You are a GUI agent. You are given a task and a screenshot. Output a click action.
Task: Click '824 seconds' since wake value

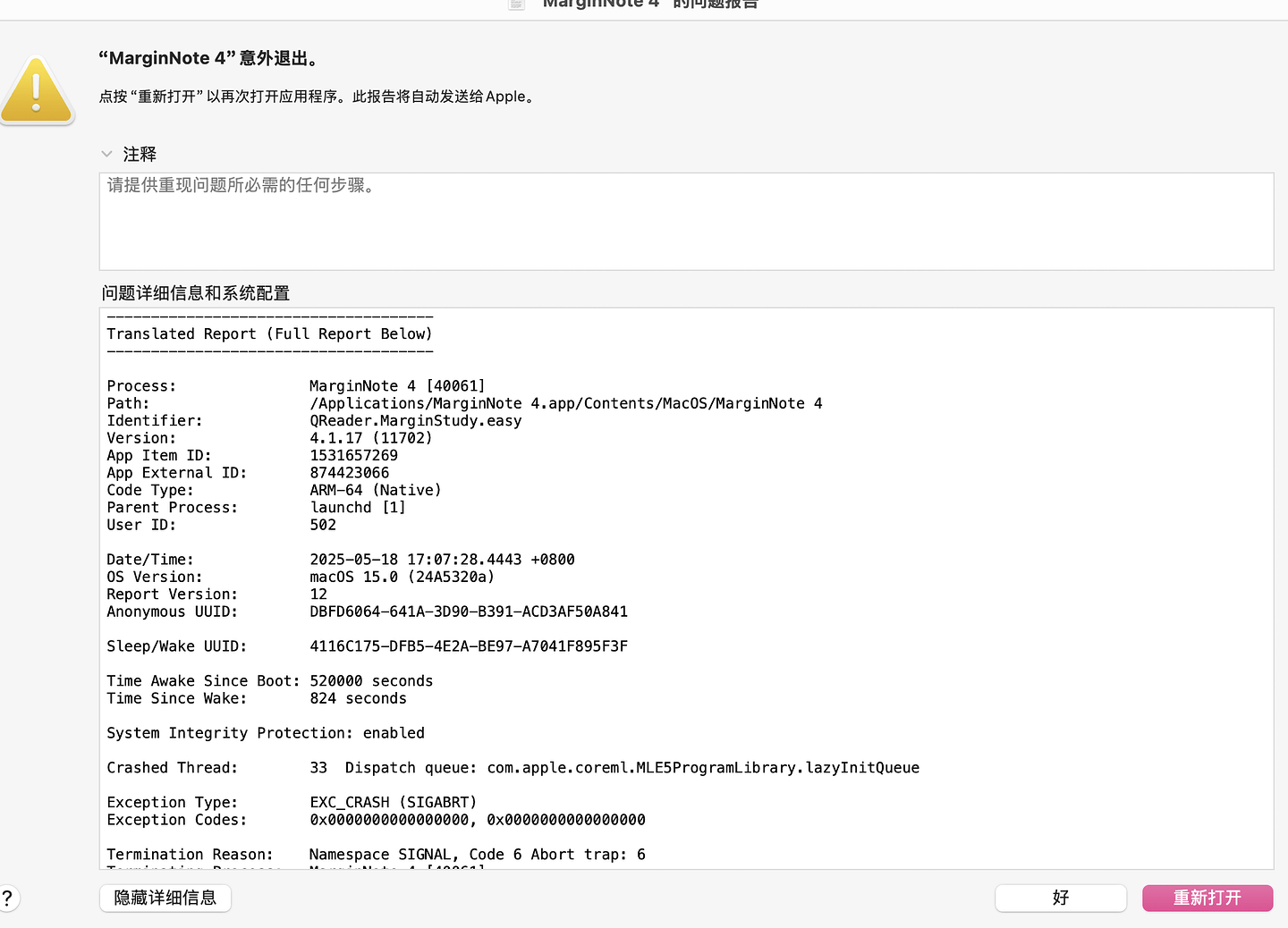[x=358, y=698]
